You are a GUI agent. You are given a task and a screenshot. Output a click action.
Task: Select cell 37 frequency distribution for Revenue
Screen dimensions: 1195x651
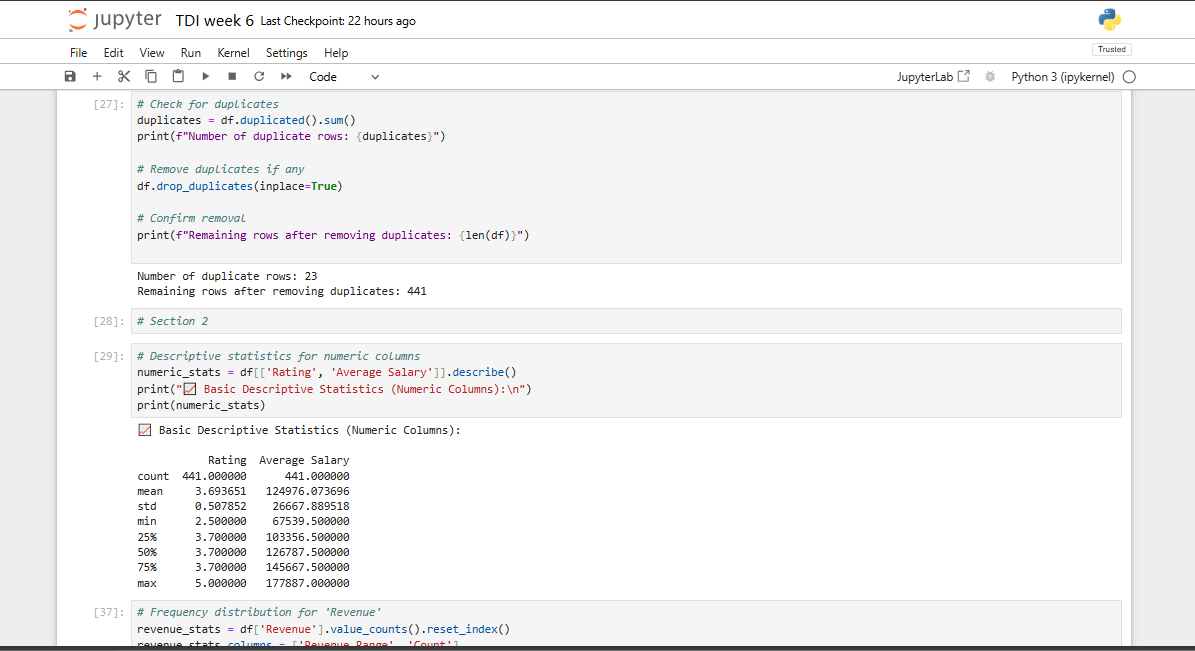(x=626, y=624)
